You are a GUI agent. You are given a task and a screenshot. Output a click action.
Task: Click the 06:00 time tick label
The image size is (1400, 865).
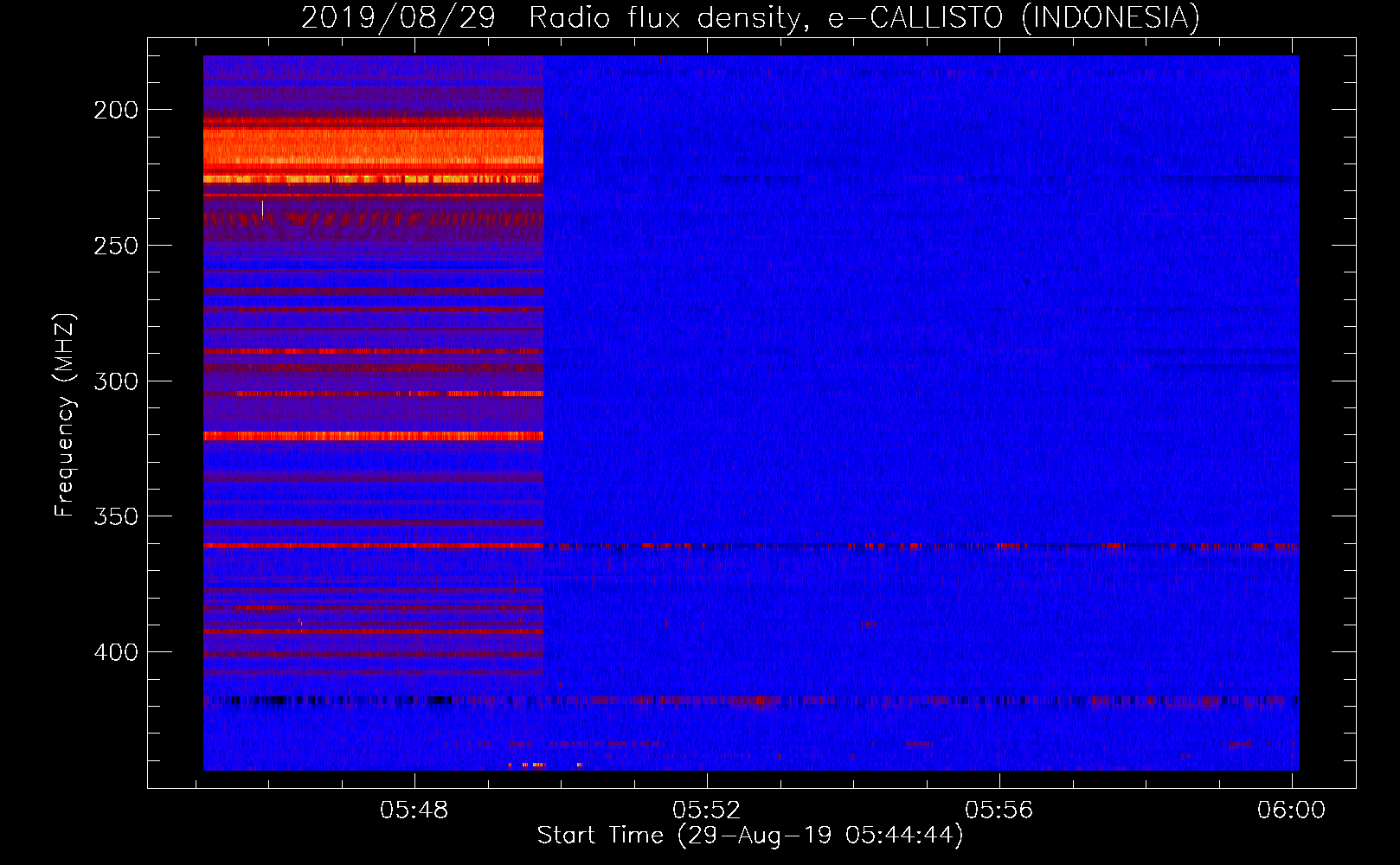tap(1291, 810)
